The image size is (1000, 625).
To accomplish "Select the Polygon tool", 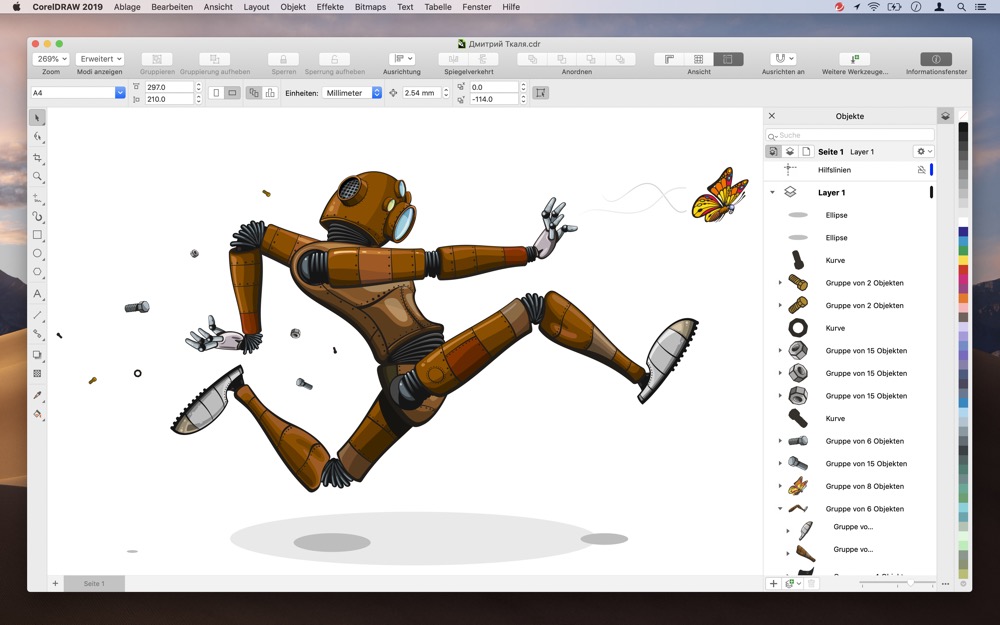I will click(37, 272).
